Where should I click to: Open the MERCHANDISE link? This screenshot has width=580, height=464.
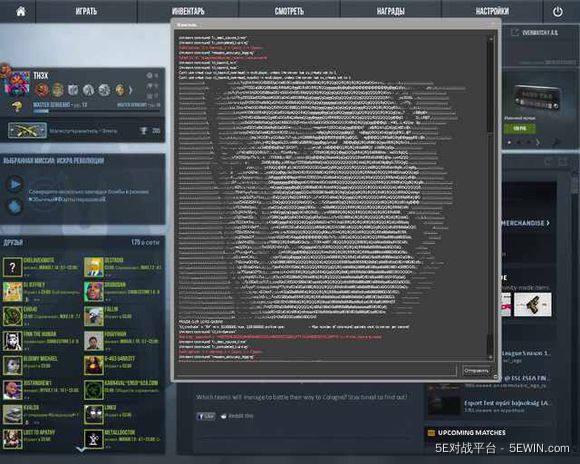(x=525, y=223)
